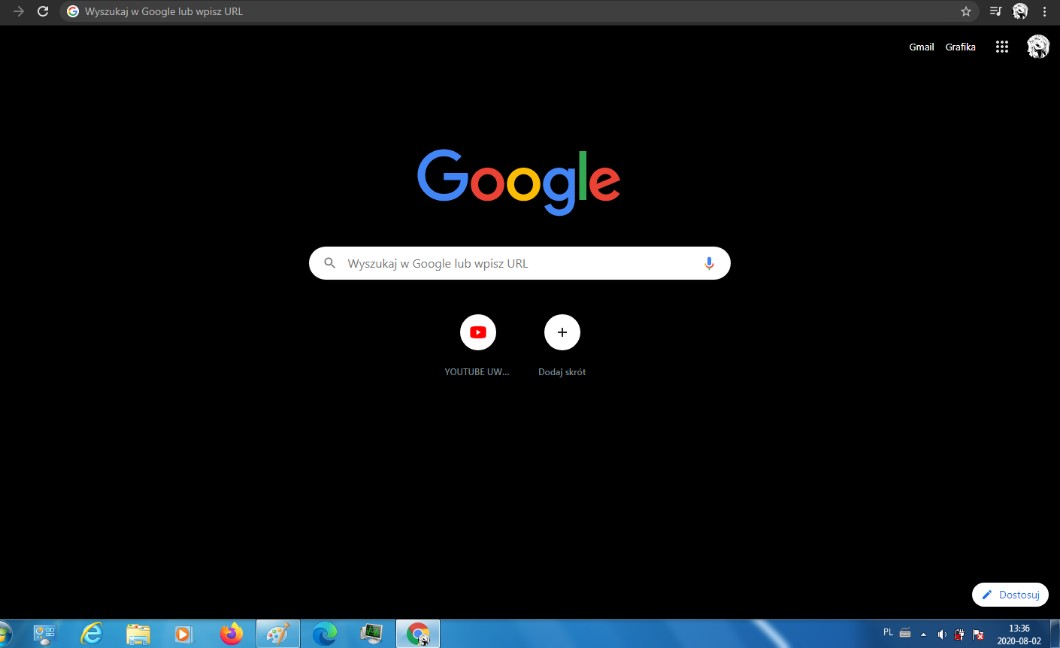The height and width of the screenshot is (648, 1060).
Task: Focus the Google search box
Action: (520, 263)
